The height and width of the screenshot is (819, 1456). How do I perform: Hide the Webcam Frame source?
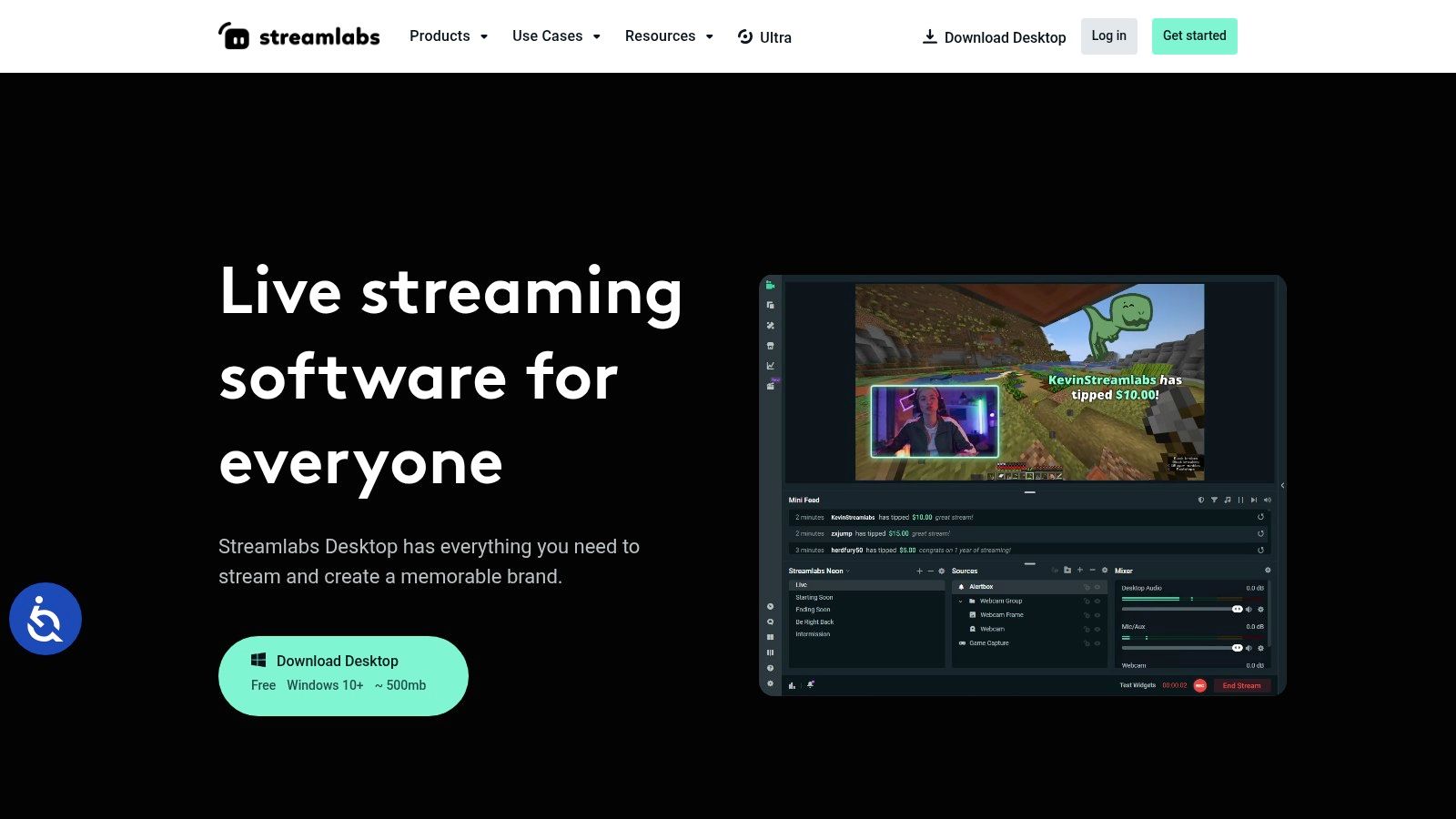(x=1097, y=615)
